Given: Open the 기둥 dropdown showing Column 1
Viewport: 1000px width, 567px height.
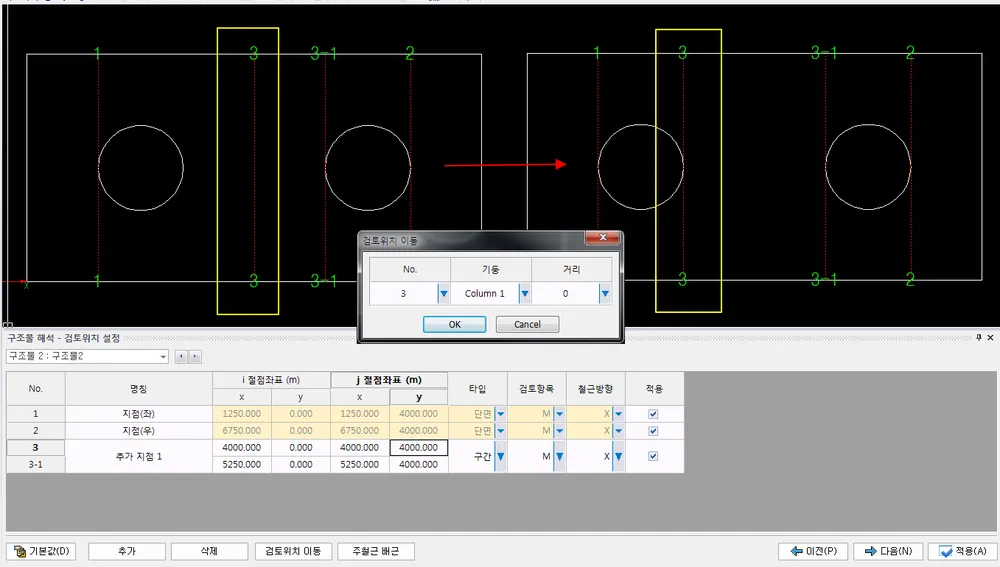Looking at the screenshot, I should pos(524,293).
